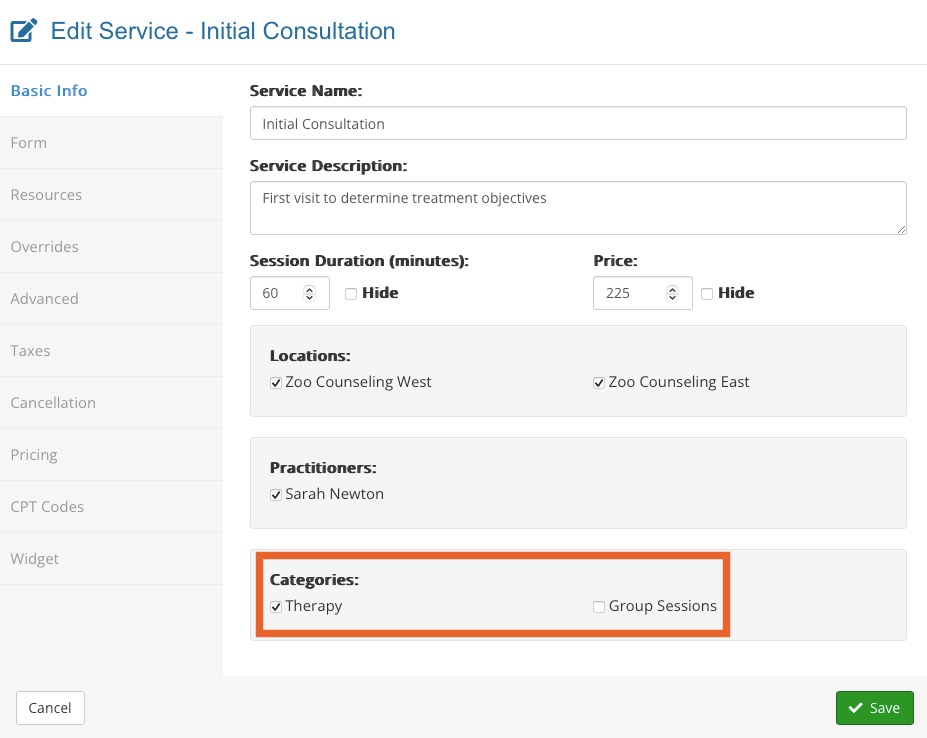This screenshot has width=927, height=738.
Task: Uncheck Zoo Counseling West location
Action: (x=276, y=383)
